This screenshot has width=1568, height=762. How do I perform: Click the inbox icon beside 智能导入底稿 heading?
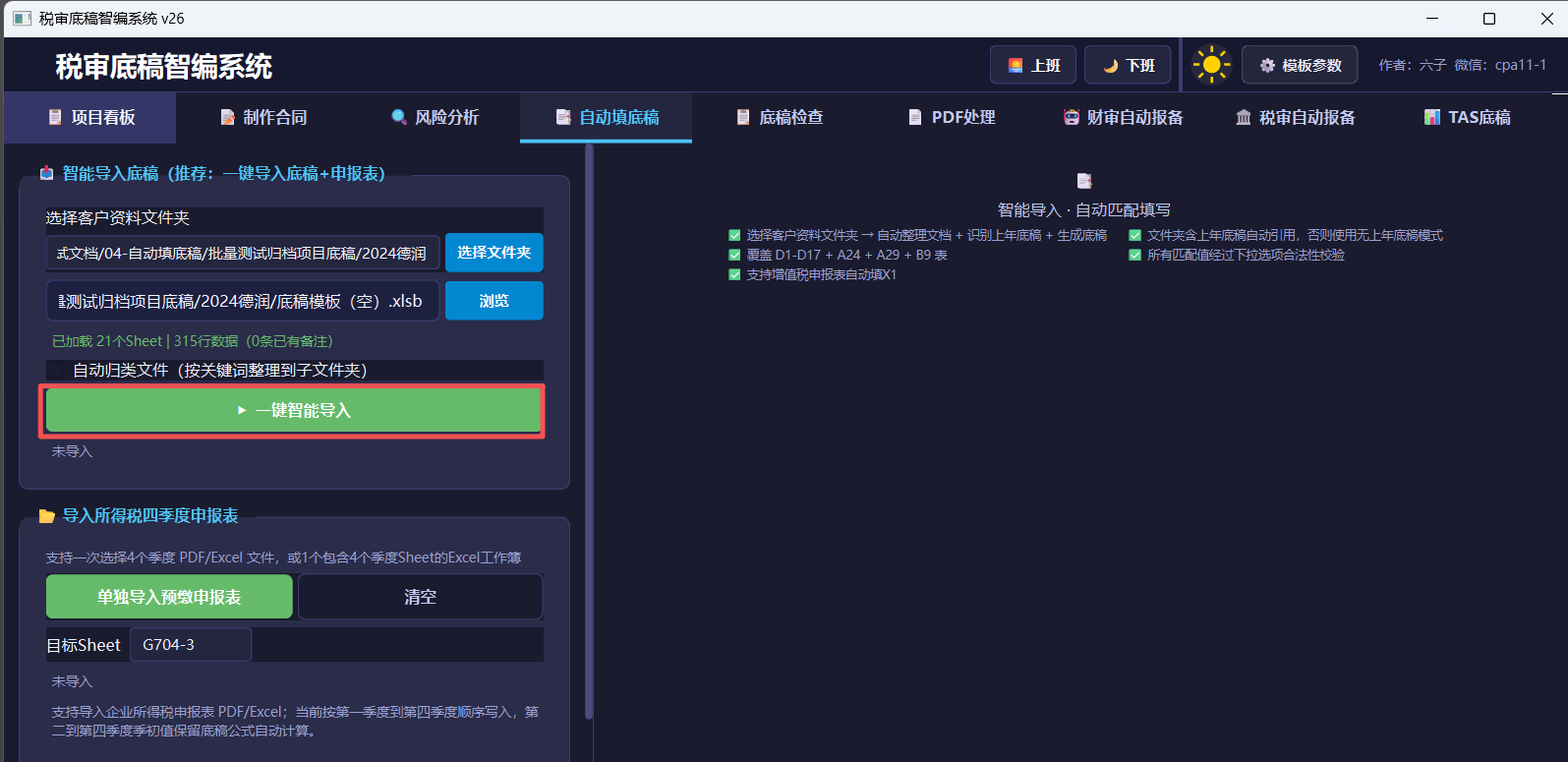pos(46,173)
